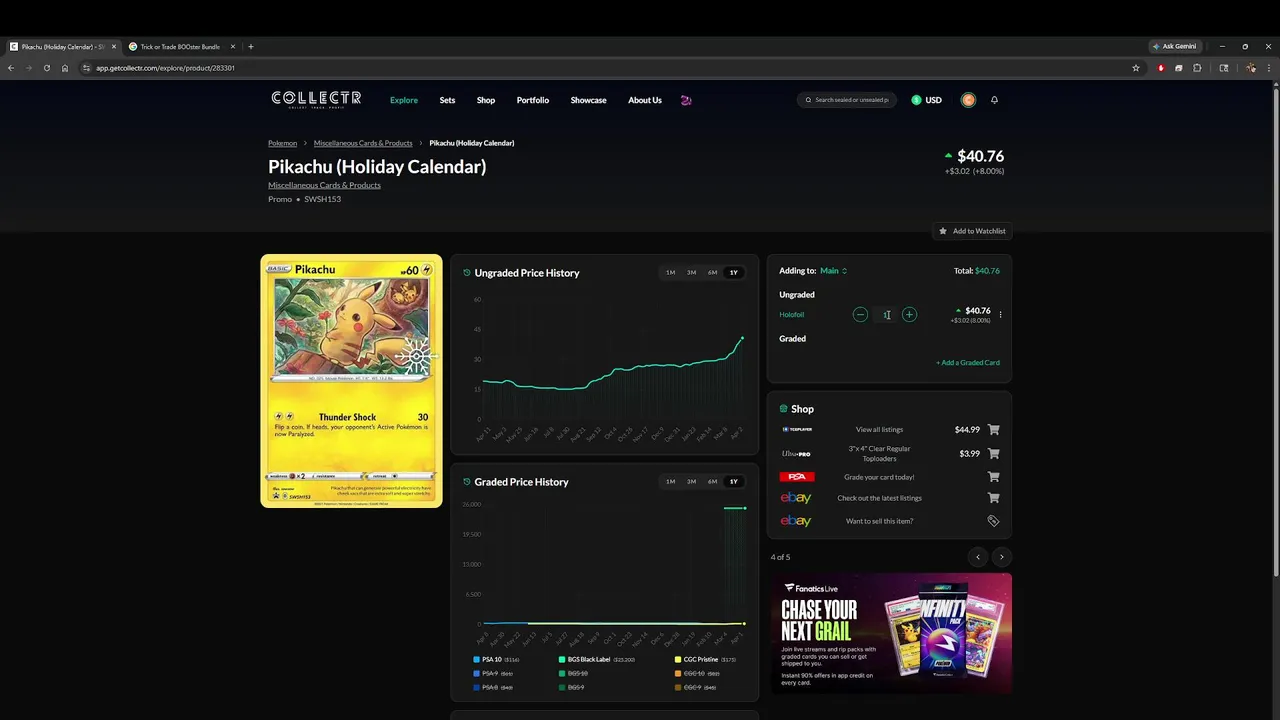Click the TCGplayer logo in Shop
Image resolution: width=1280 pixels, height=720 pixels.
797,430
